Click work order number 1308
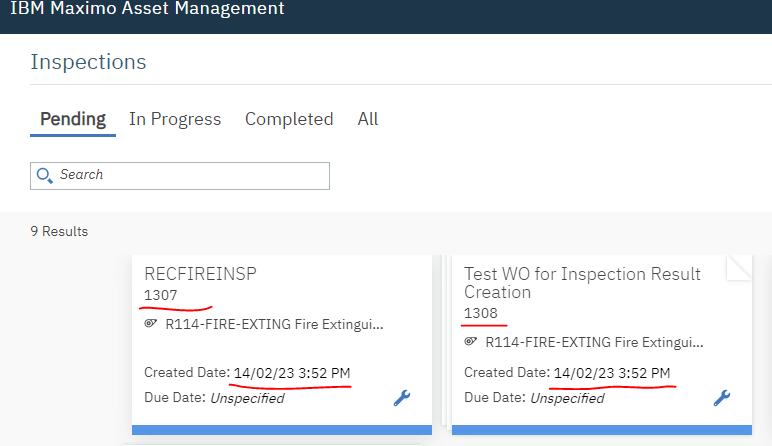The image size is (772, 446). (x=481, y=313)
